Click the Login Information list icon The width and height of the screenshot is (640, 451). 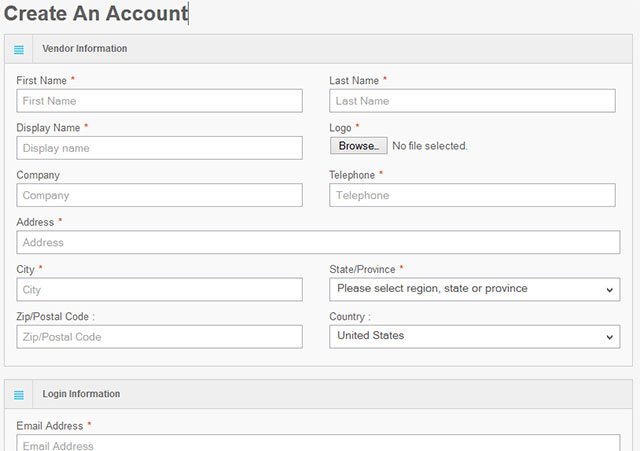pyautogui.click(x=19, y=395)
